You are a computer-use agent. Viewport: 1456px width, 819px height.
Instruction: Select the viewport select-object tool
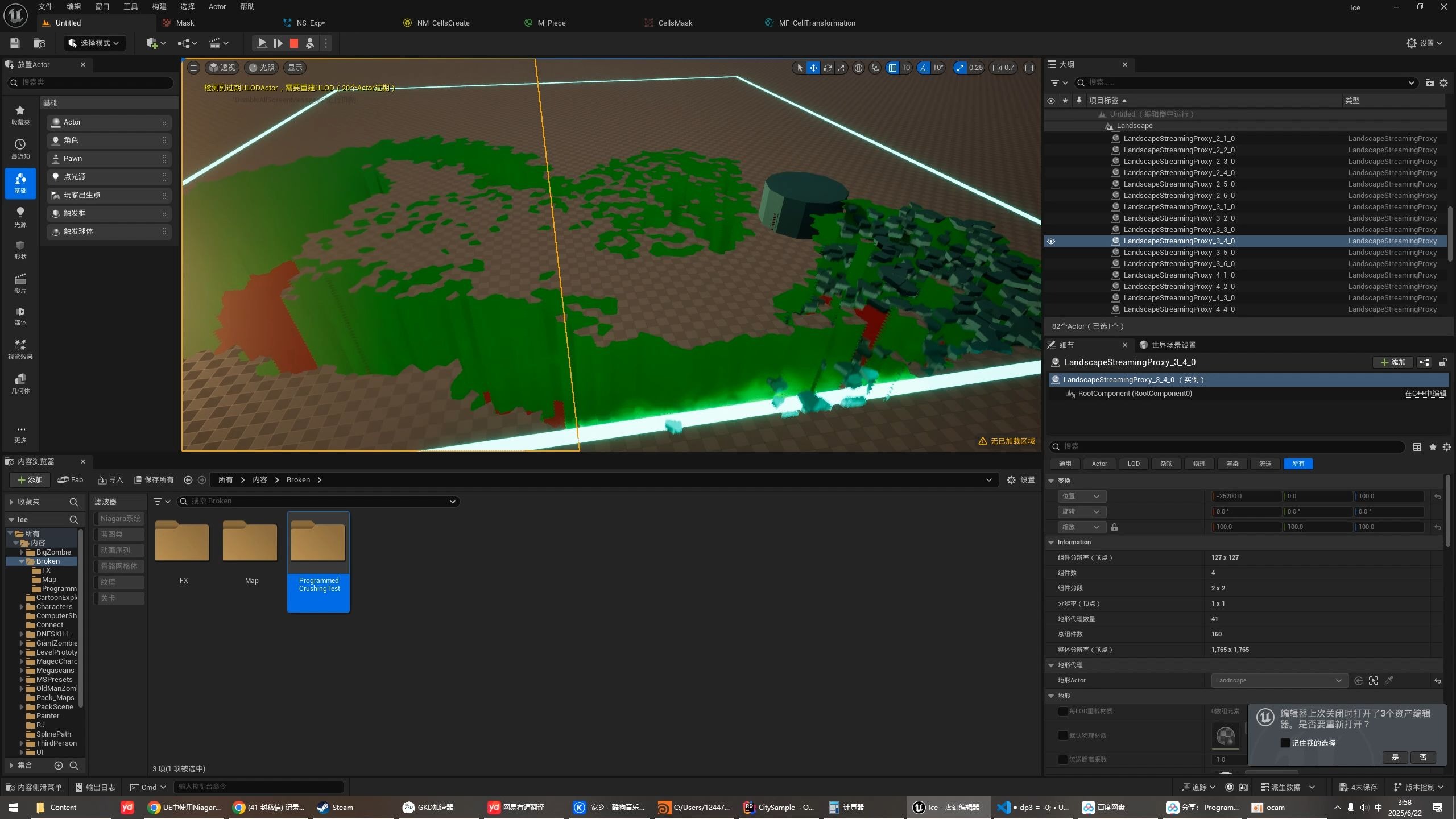800,68
